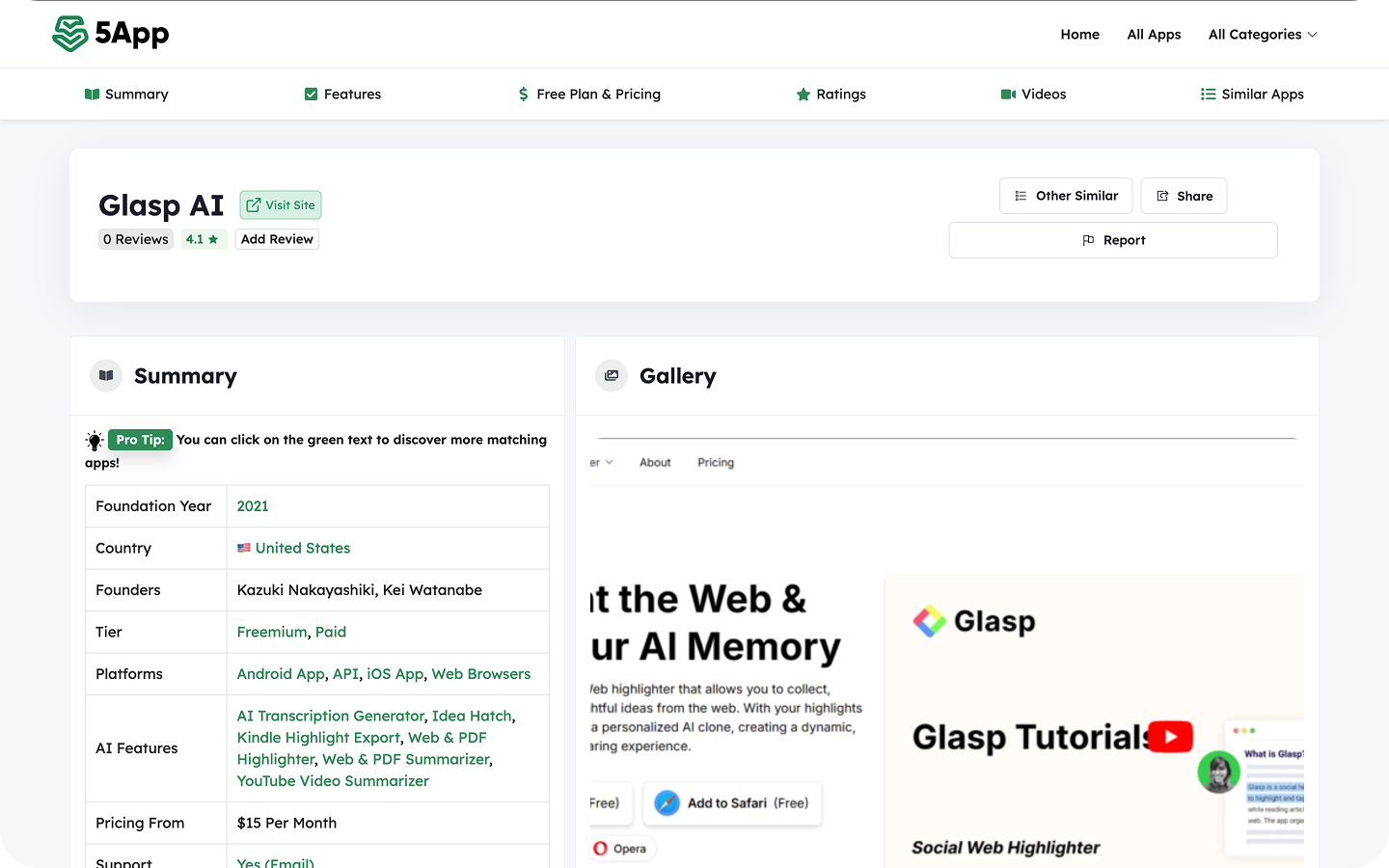Click the Pricing From label
Screen dimensions: 1389x868
pyautogui.click(x=140, y=824)
